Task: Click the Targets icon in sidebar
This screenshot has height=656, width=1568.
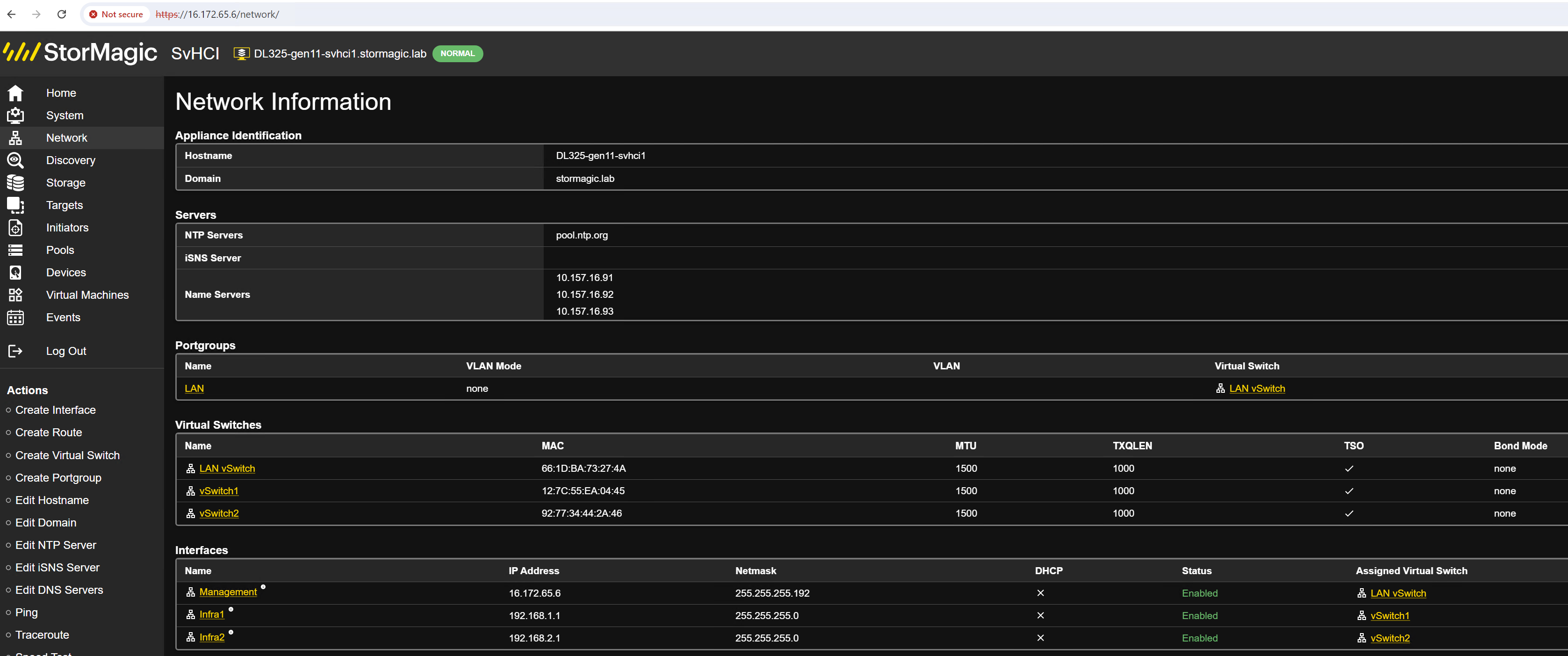Action: [x=15, y=205]
